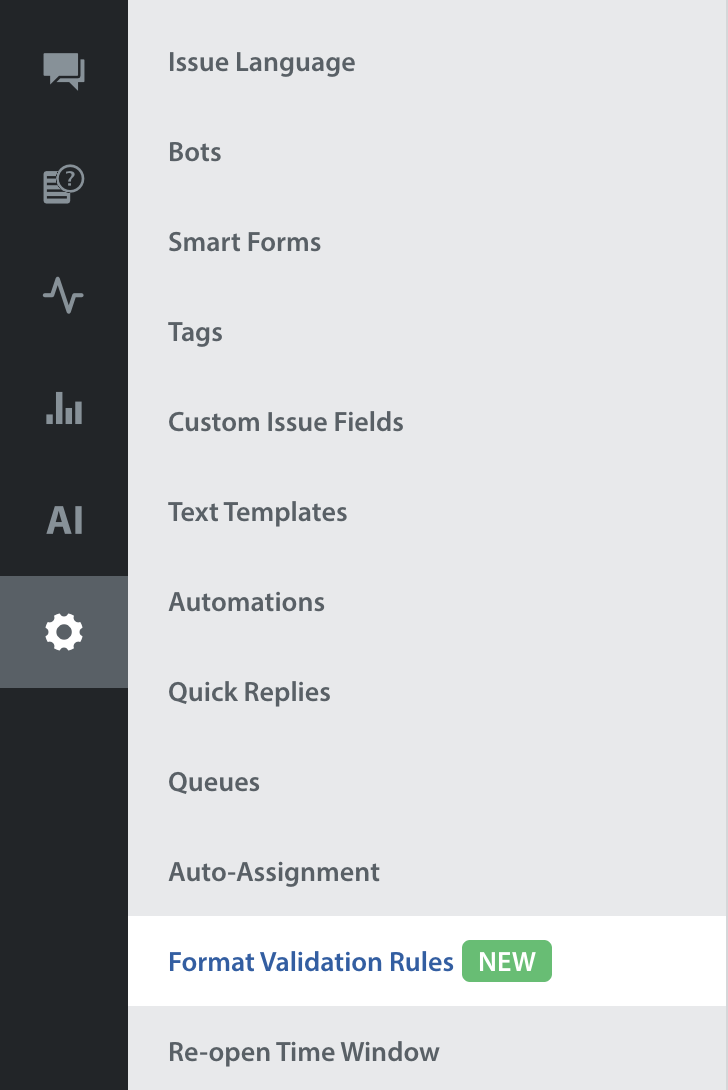Screen dimensions: 728x1090
Task: Open Auto-Assignment settings
Action: pos(274,872)
